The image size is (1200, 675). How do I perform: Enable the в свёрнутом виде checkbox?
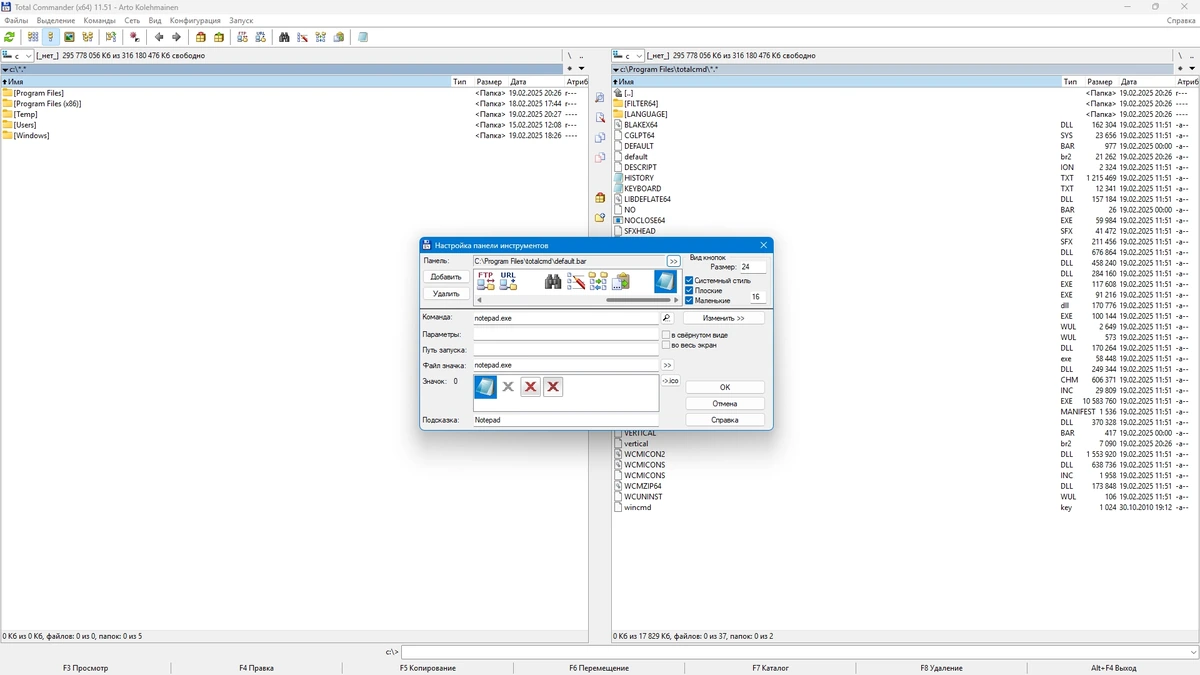666,335
